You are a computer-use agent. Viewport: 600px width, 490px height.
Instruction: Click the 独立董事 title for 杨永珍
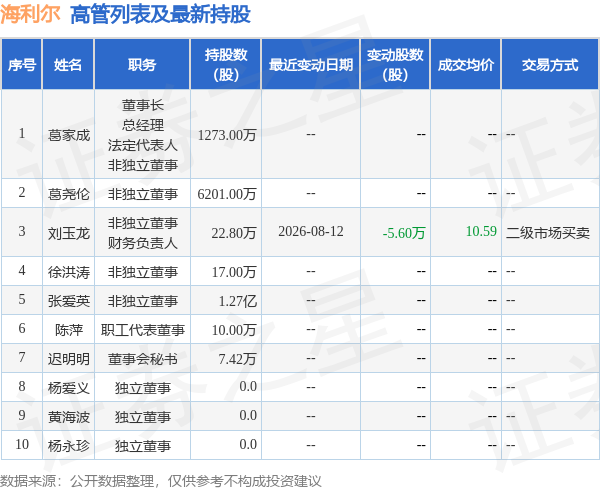point(142,446)
